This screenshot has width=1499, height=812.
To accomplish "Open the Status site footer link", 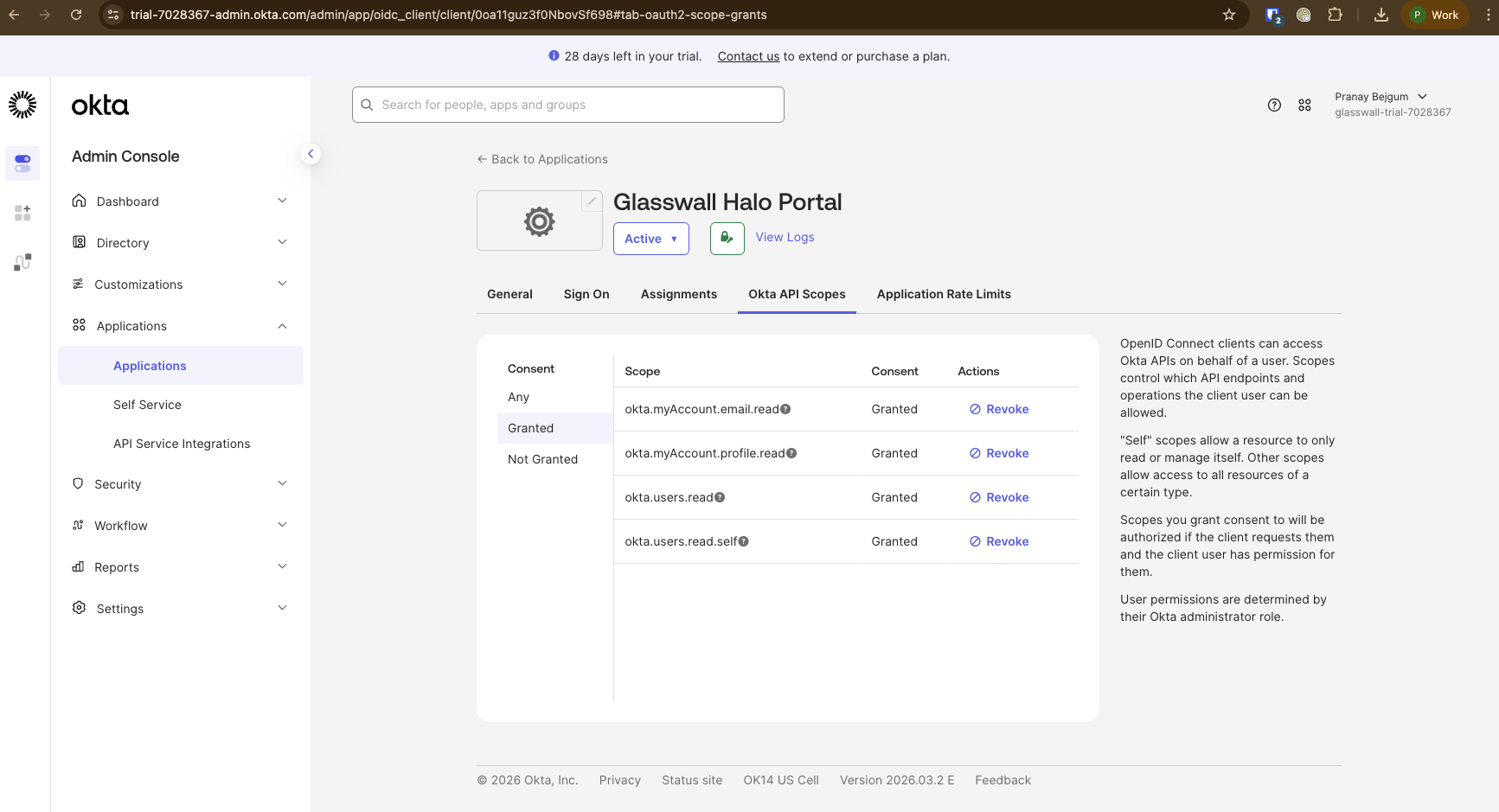I will pos(692,780).
